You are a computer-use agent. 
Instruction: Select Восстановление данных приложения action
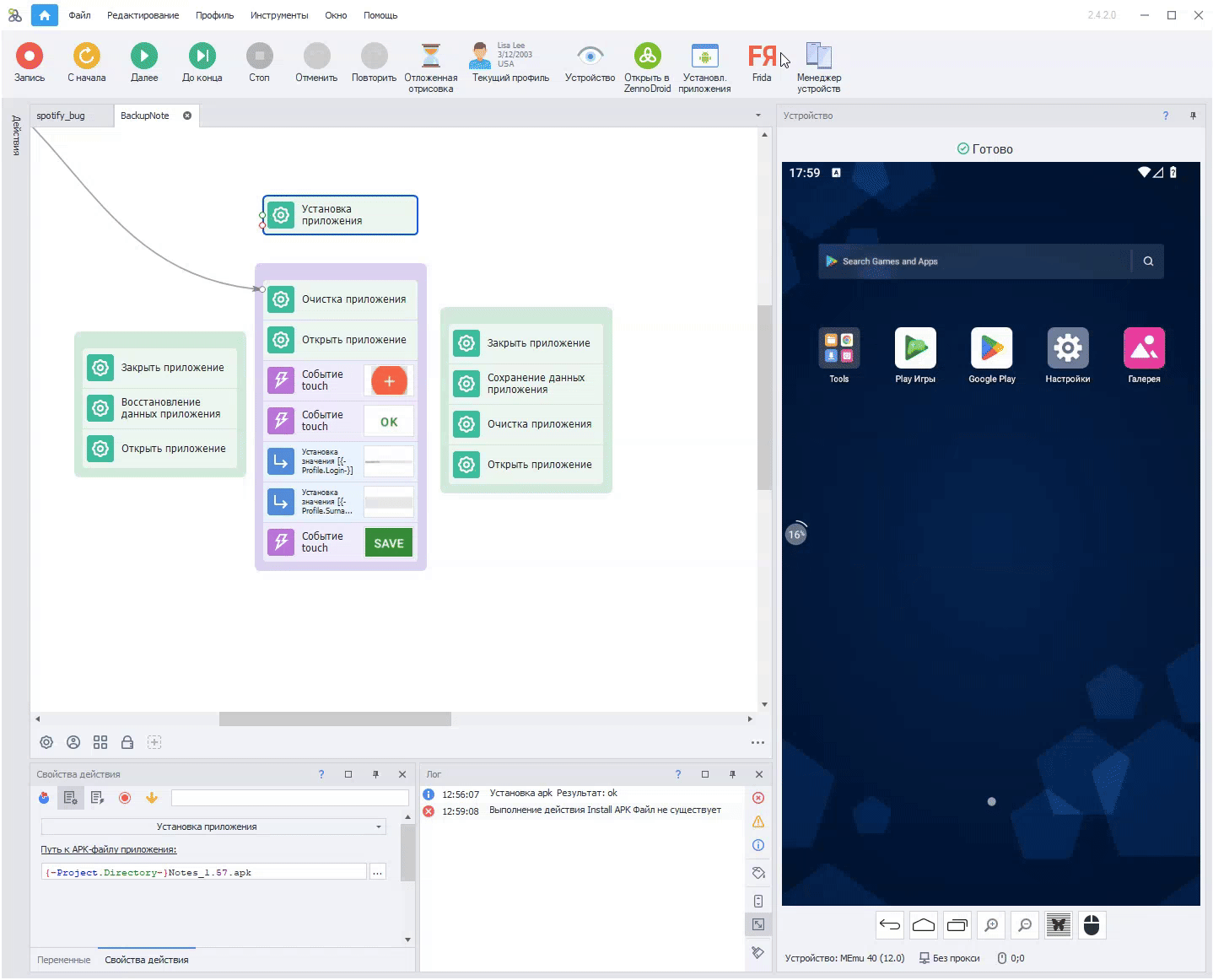[x=160, y=408]
